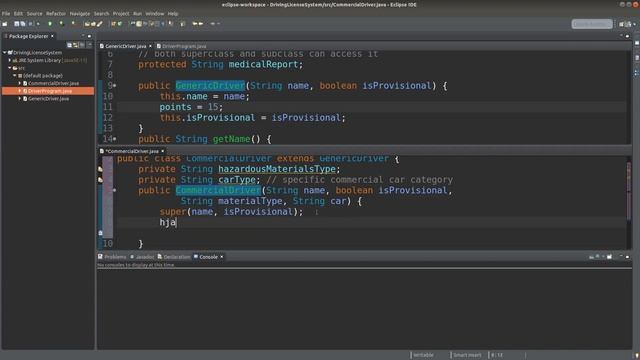Close the Package Explorer tab
The image size is (640, 360).
pyautogui.click(x=52, y=36)
